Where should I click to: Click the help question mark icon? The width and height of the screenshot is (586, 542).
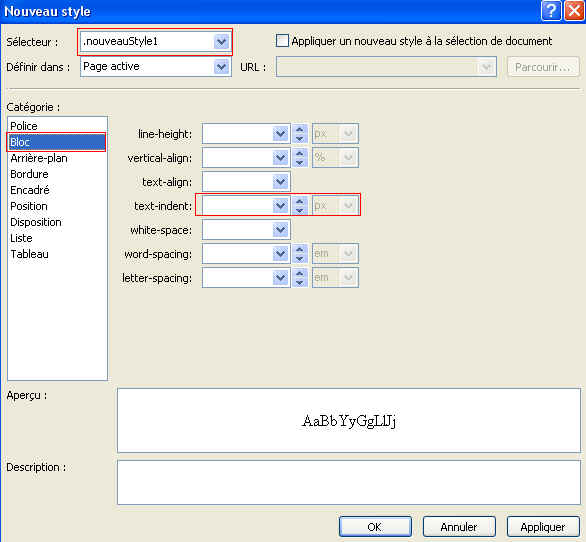click(x=551, y=10)
